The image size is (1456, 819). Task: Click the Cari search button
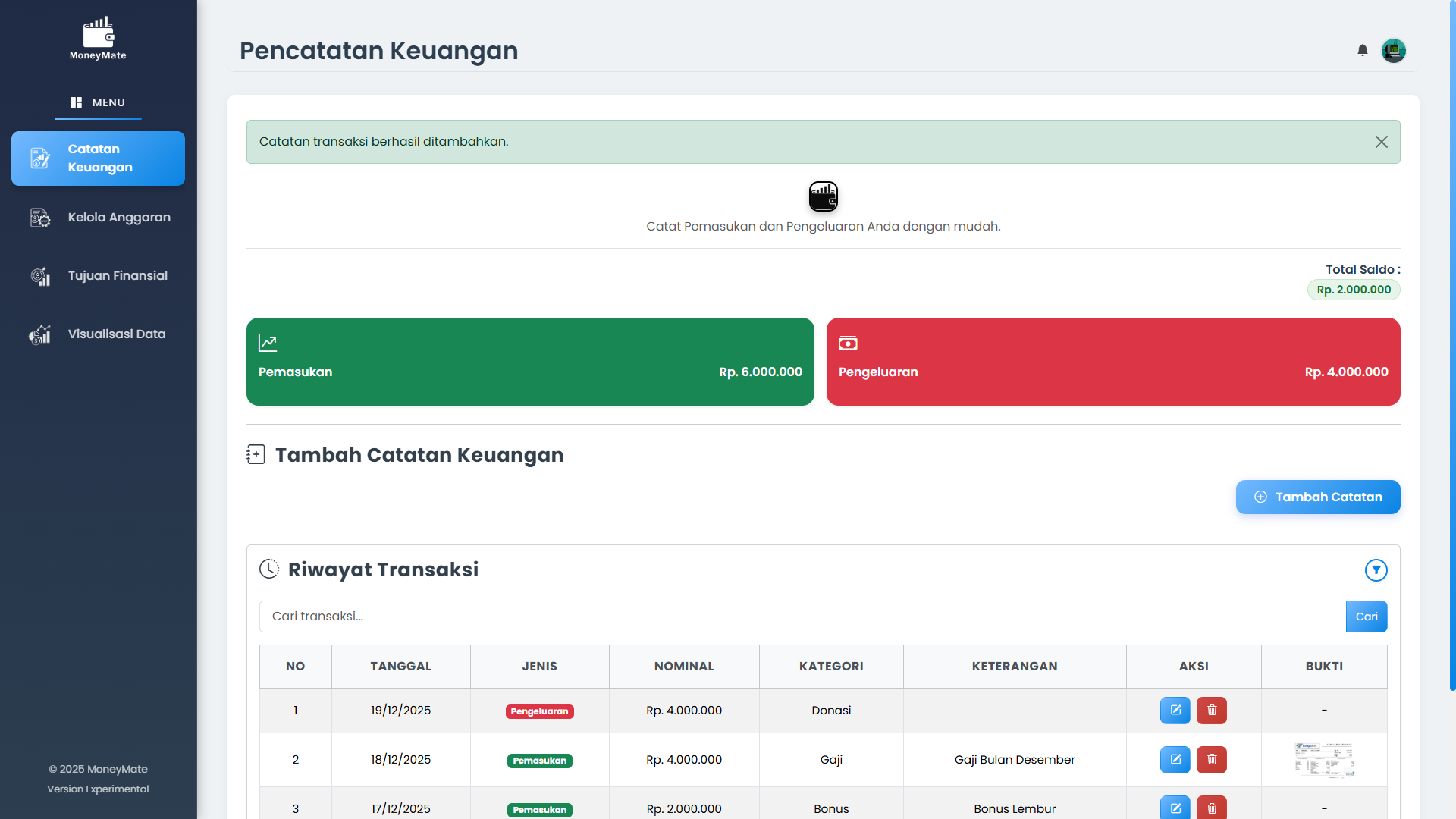[1366, 617]
